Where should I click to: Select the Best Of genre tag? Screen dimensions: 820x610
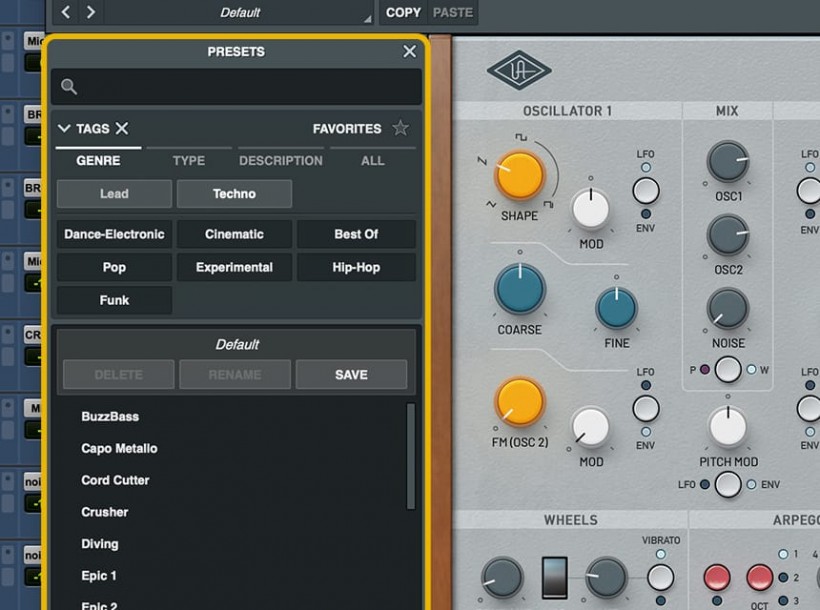[x=356, y=234]
